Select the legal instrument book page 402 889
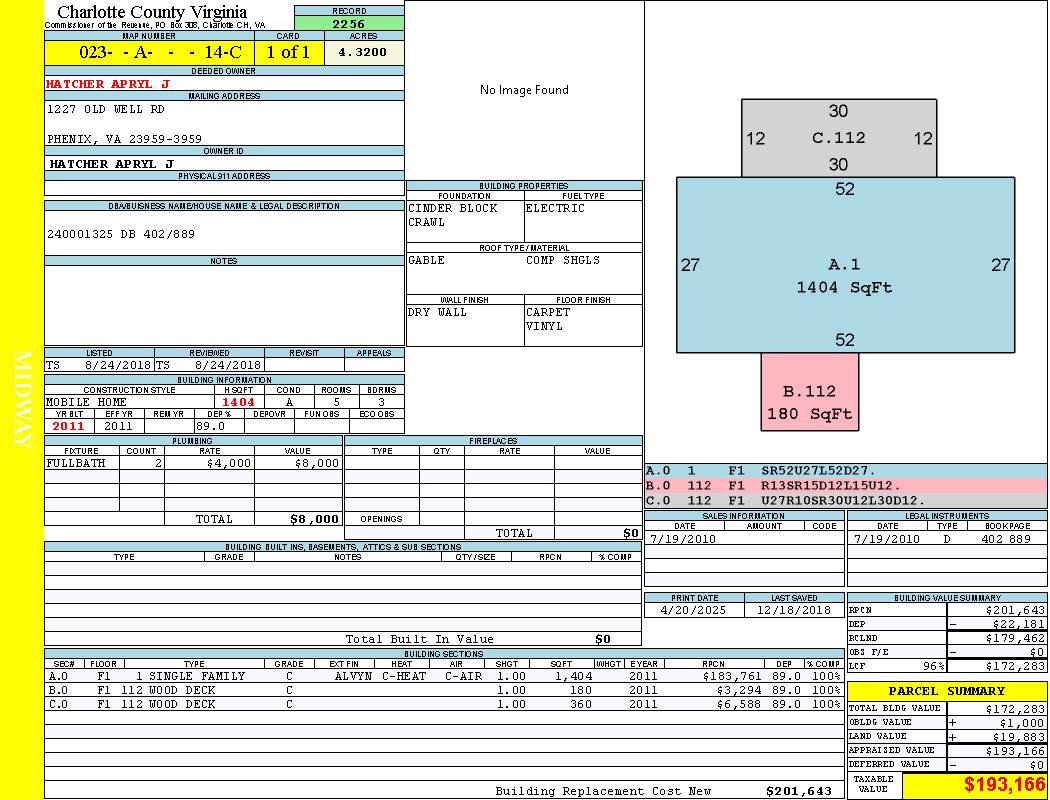This screenshot has width=1050, height=800. [1005, 539]
